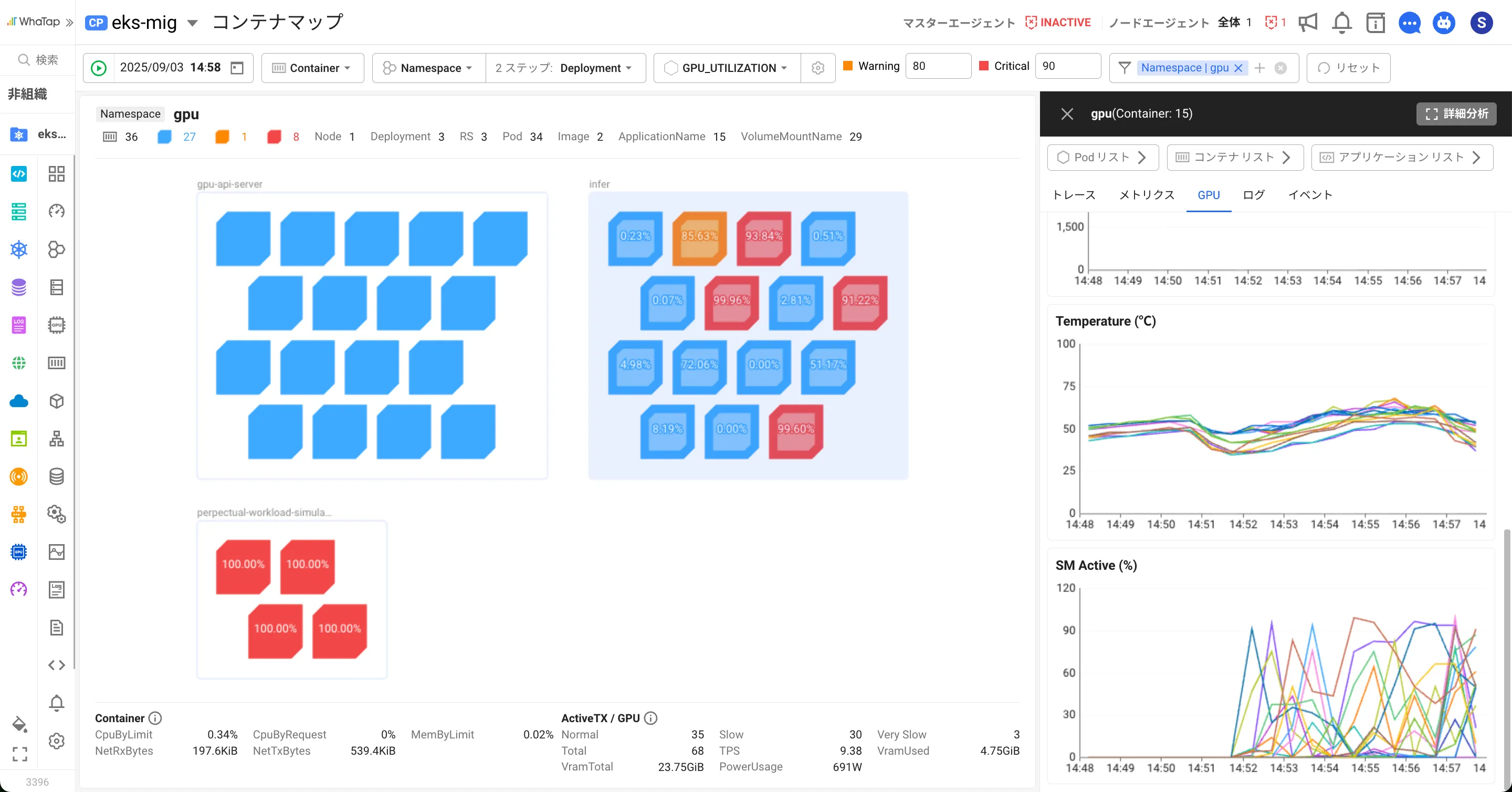Click the Kubernetes helm sidebar icon

19,249
